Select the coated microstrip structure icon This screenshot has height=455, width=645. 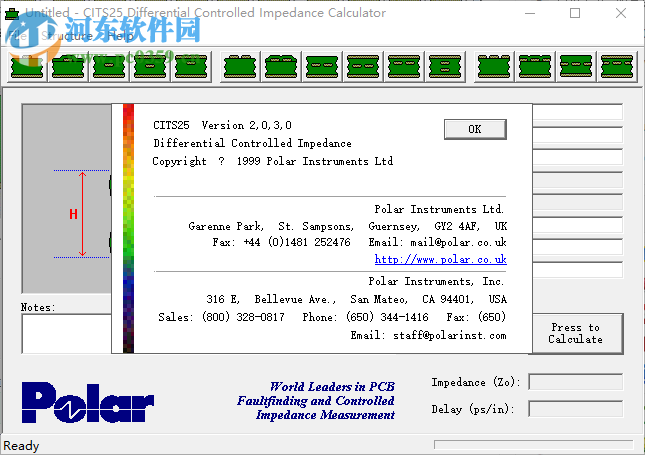pos(68,67)
